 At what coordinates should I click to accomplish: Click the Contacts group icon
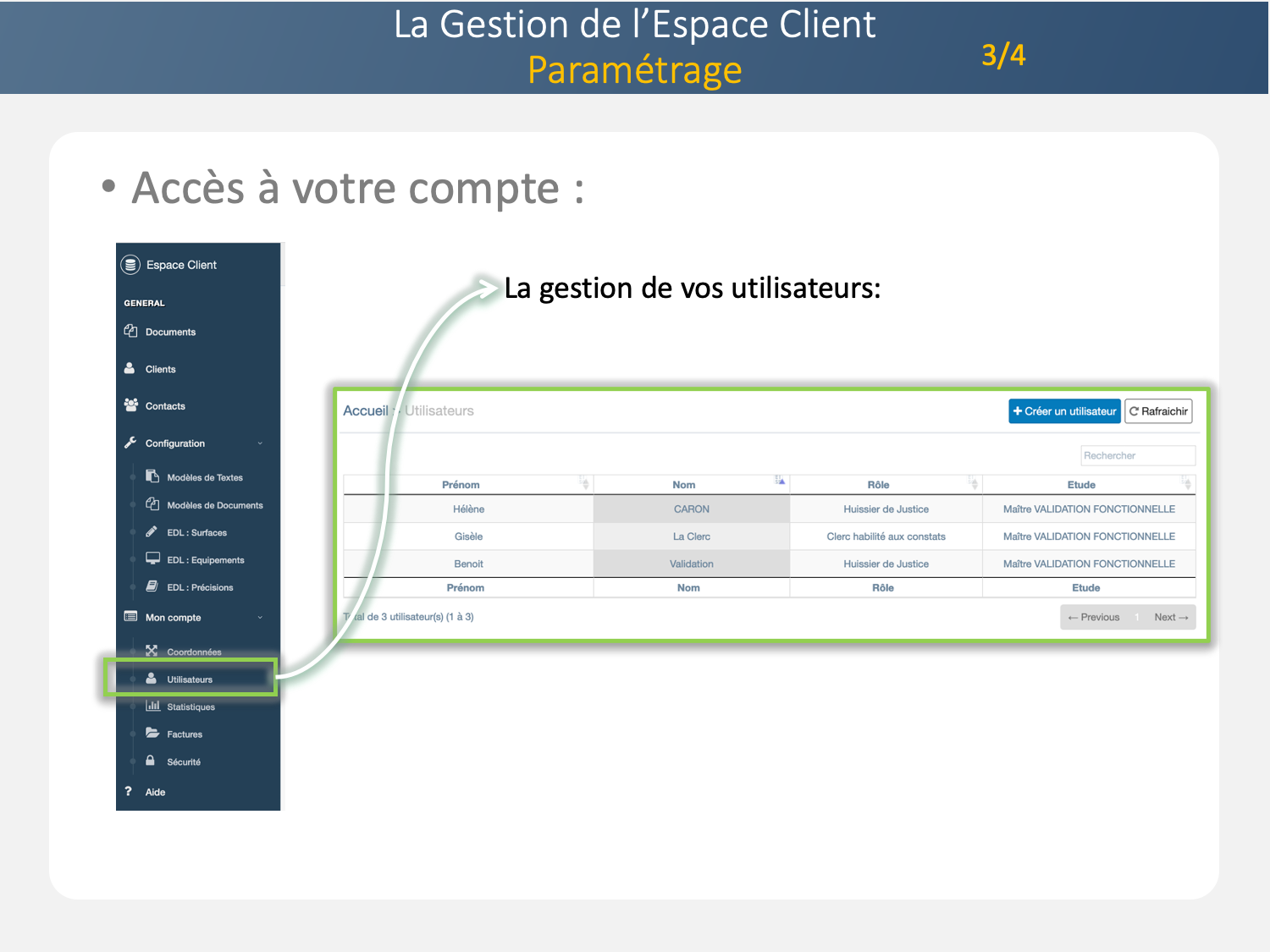pyautogui.click(x=130, y=405)
